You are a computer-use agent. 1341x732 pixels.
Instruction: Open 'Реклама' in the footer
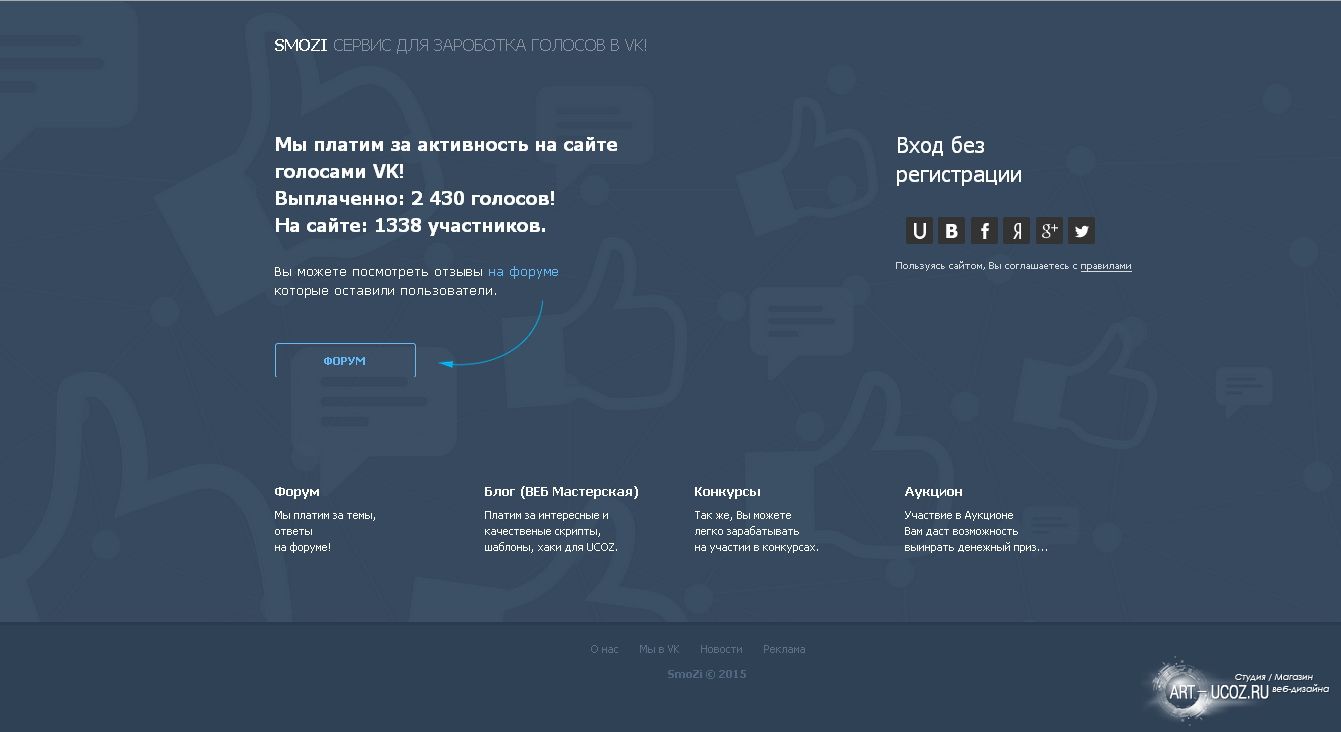pyautogui.click(x=784, y=649)
